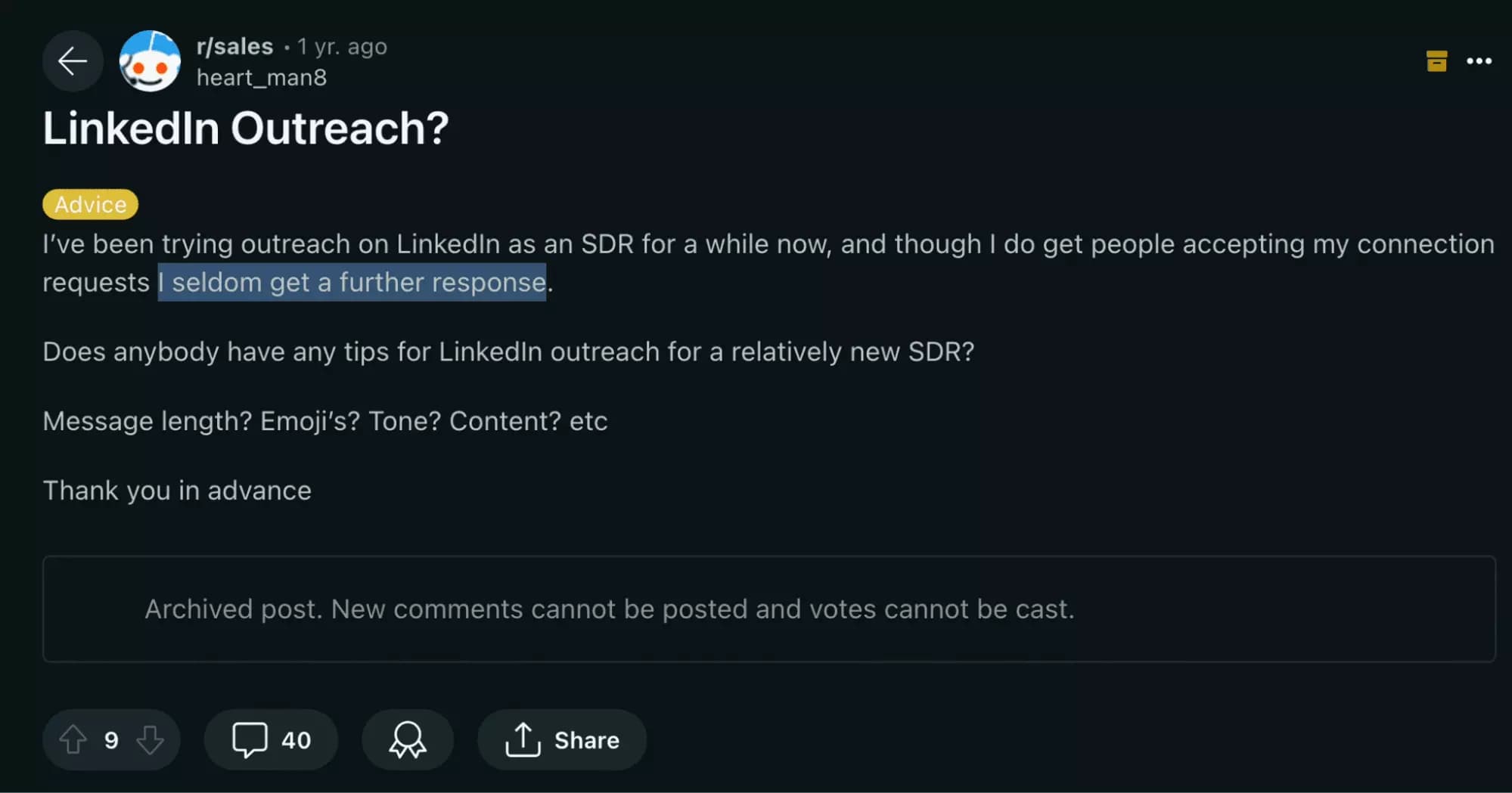
Task: Visit heart_man8's profile
Action: (261, 77)
